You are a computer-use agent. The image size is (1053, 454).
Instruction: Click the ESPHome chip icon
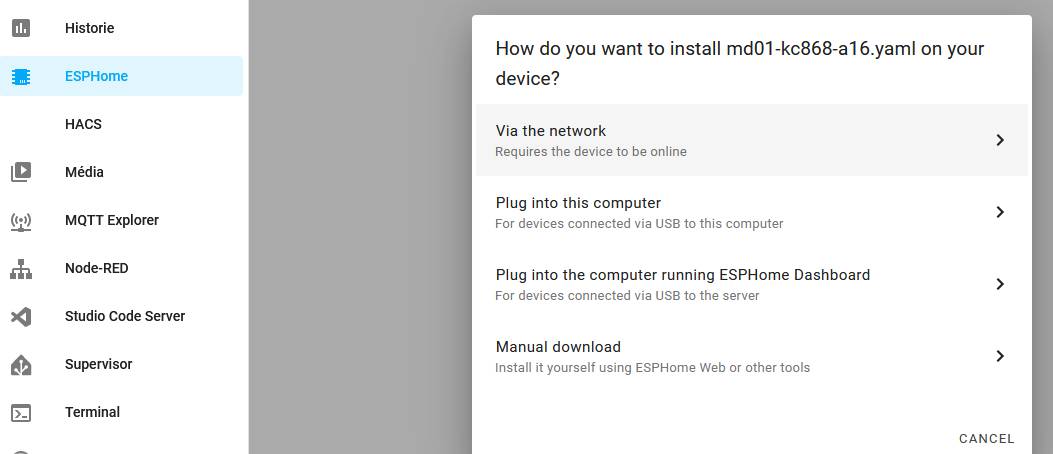pos(21,76)
